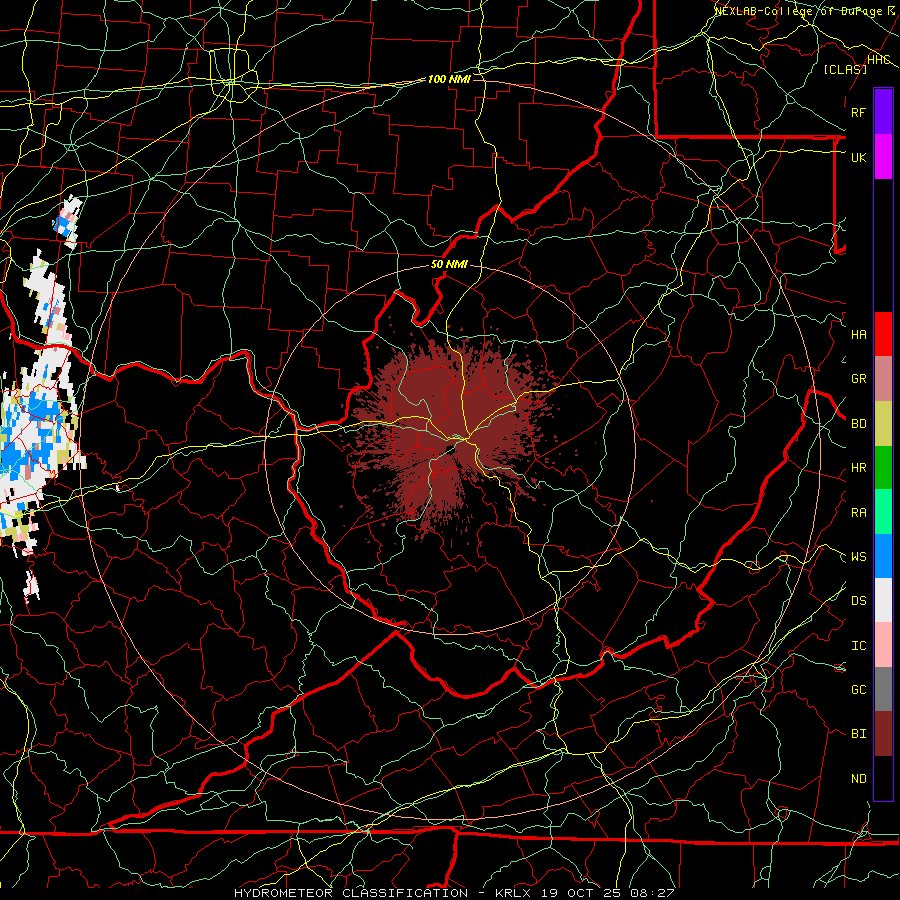
Task: Click the "WS" legend label text
Action: click(859, 556)
